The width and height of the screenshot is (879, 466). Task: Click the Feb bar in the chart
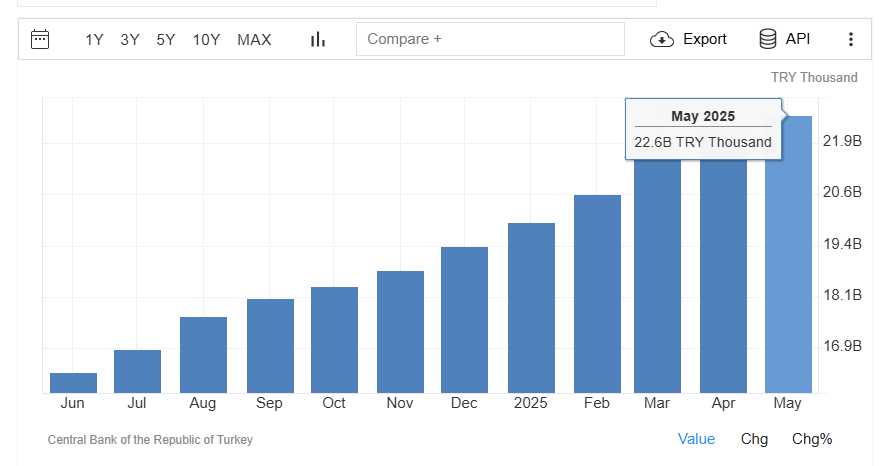pos(597,294)
